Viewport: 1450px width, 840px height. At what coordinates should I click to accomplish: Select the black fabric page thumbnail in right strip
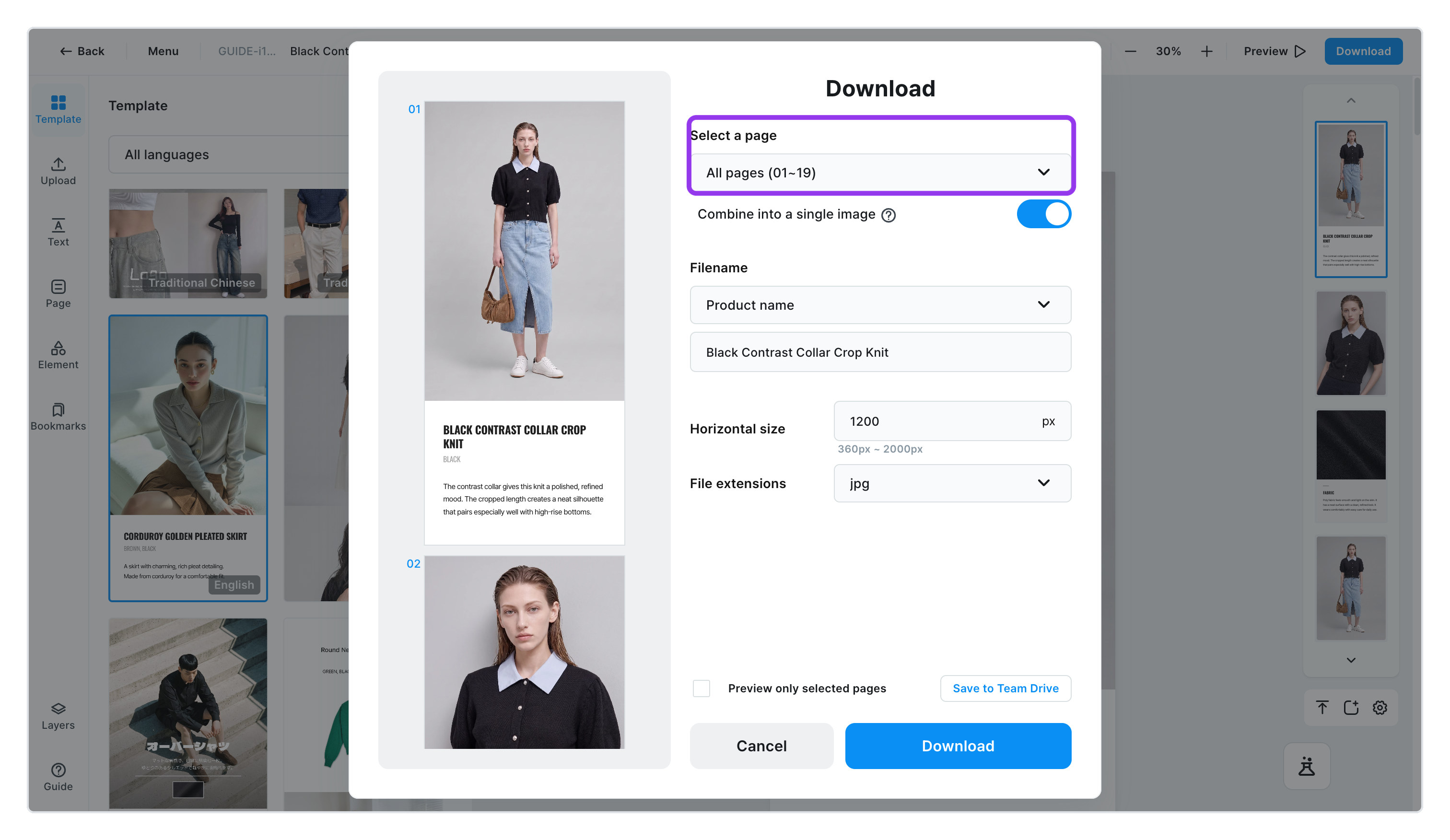click(x=1350, y=465)
